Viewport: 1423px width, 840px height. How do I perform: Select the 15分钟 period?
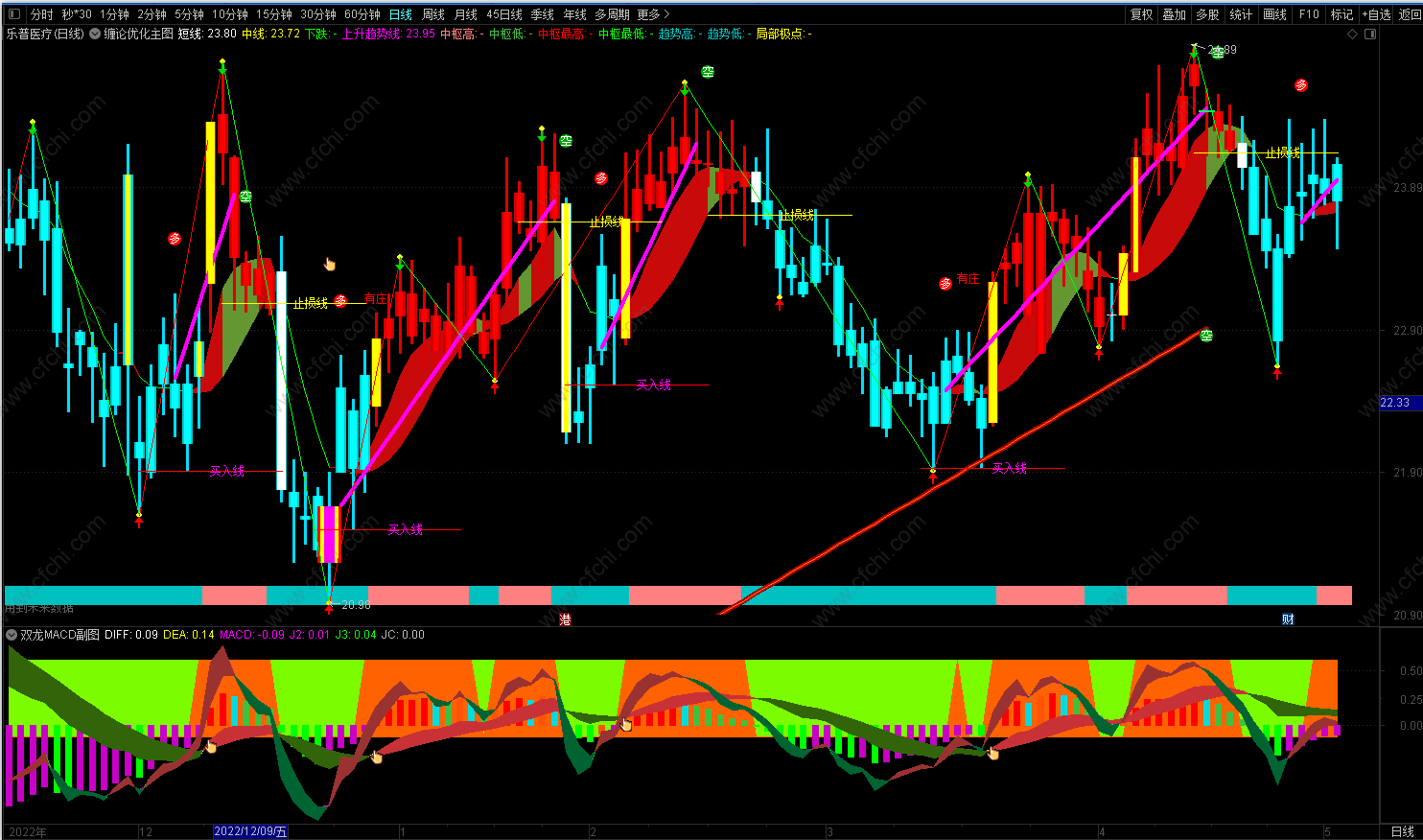point(274,14)
